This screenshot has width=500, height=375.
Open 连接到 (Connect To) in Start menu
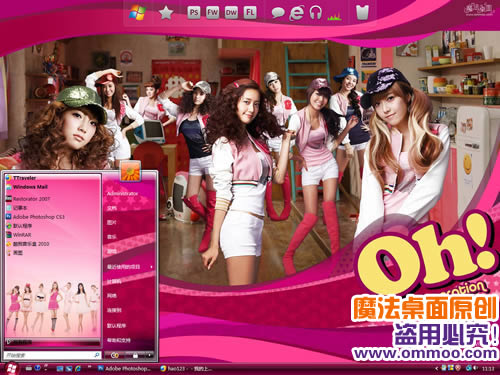coord(114,310)
